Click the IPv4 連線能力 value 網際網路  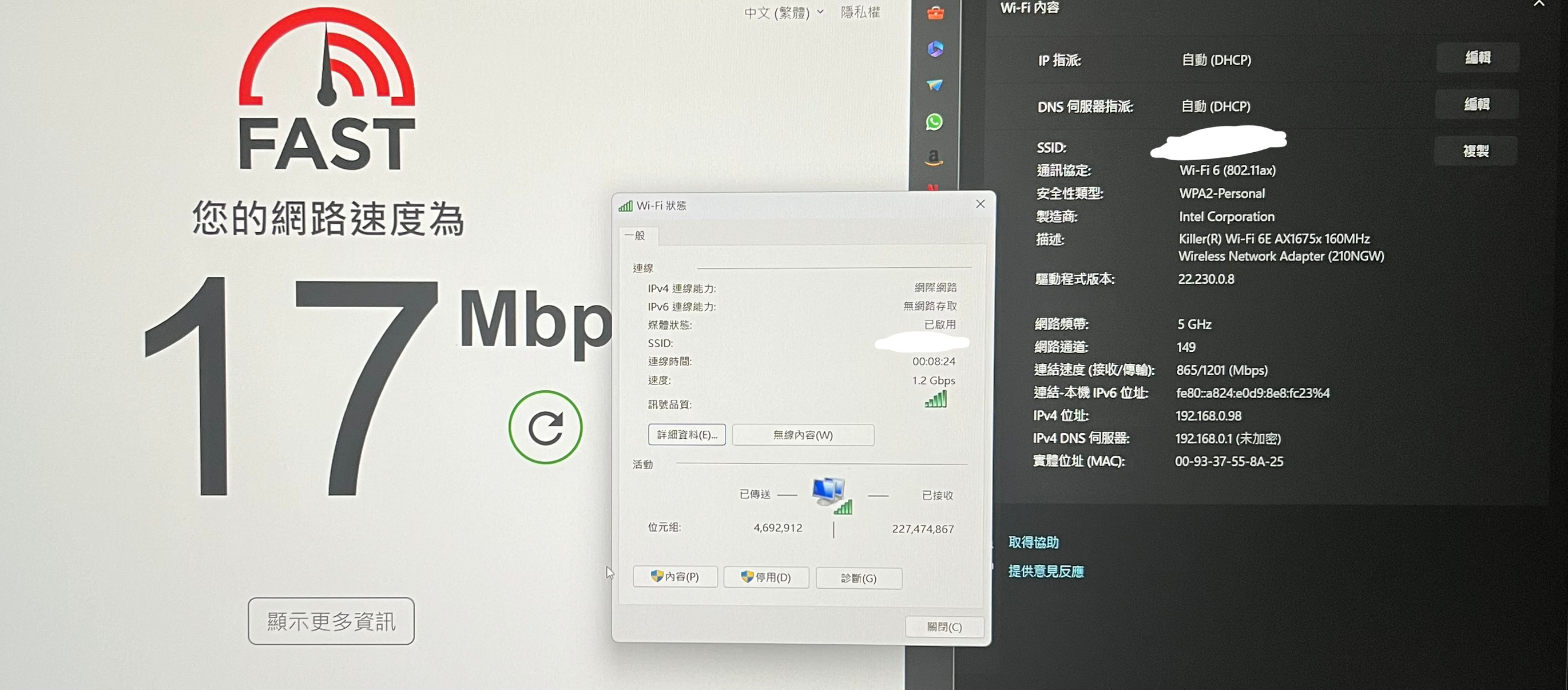coord(935,287)
